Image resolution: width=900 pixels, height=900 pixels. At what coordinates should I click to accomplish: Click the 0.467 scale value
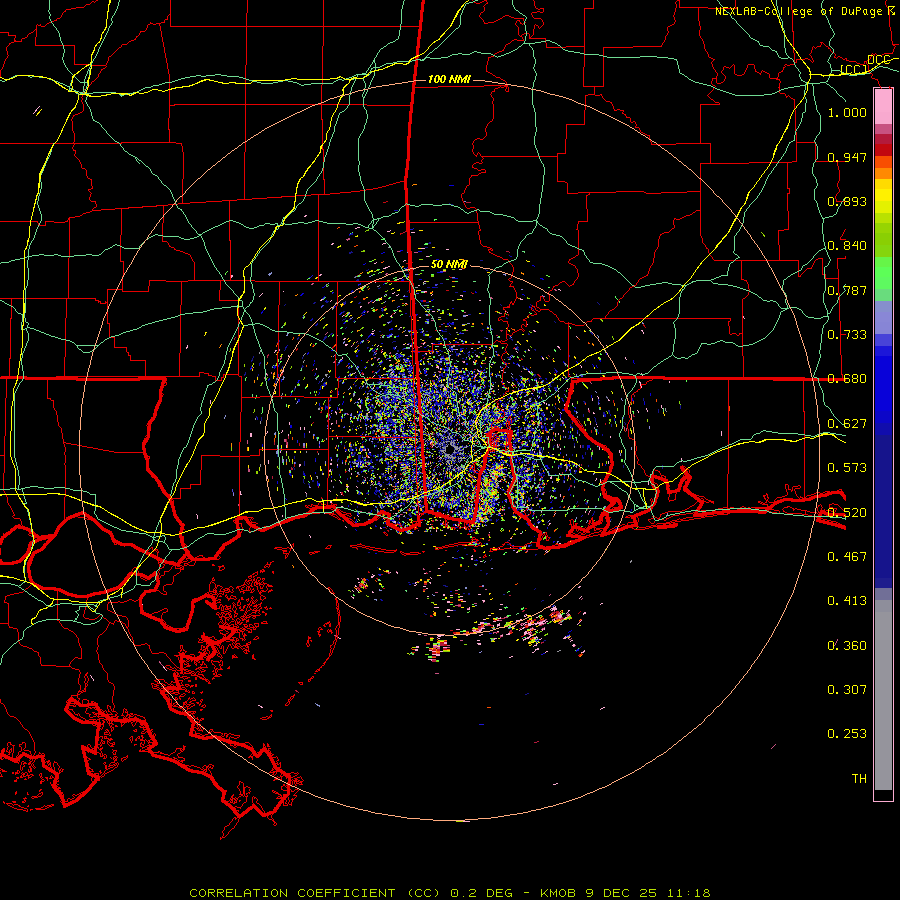847,557
